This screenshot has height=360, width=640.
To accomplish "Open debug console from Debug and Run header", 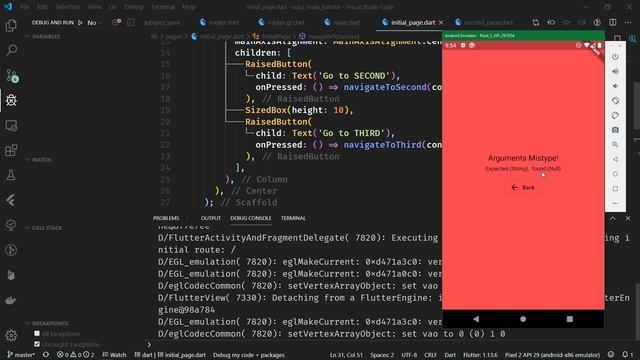I will tap(131, 22).
